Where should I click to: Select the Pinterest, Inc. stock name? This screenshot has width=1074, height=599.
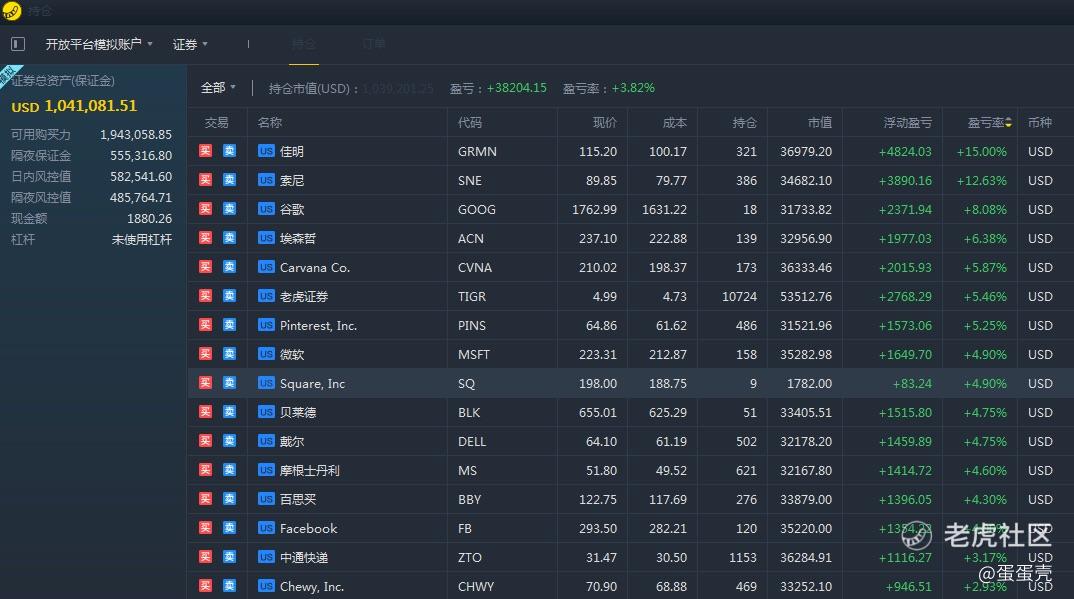[319, 326]
